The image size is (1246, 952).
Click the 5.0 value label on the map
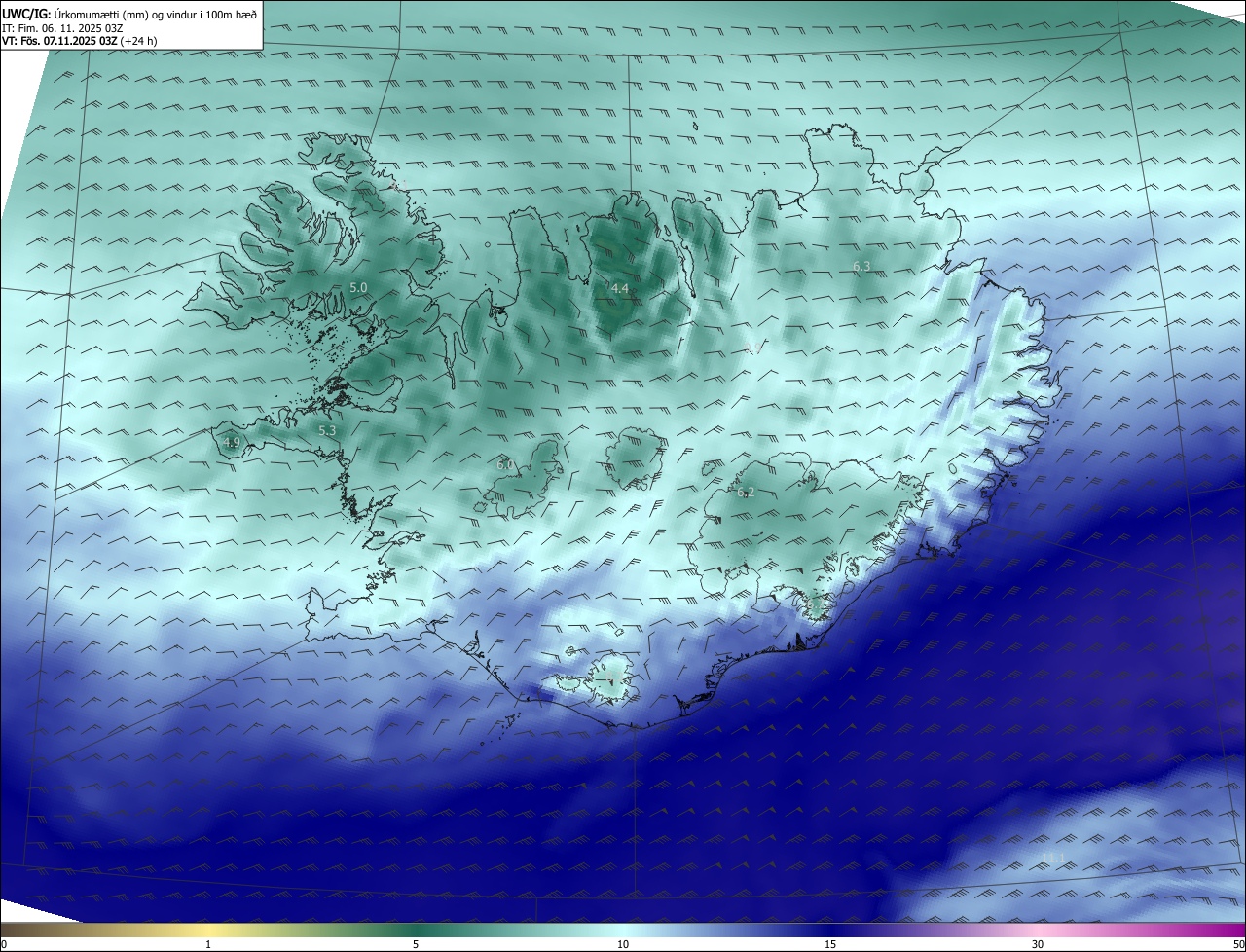point(358,288)
